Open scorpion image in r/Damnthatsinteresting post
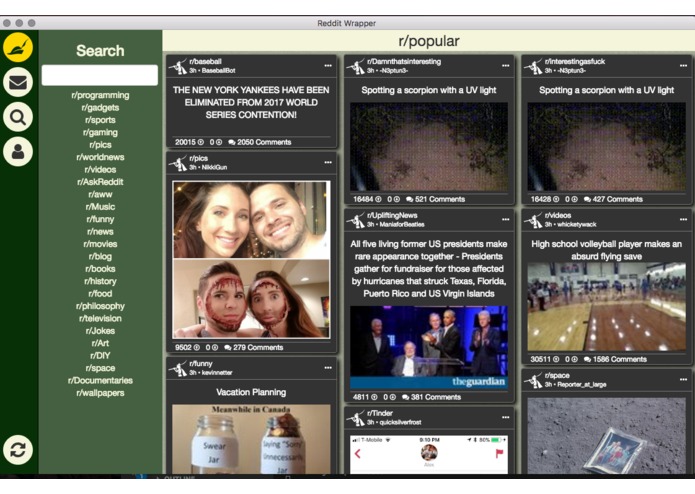 [x=429, y=147]
